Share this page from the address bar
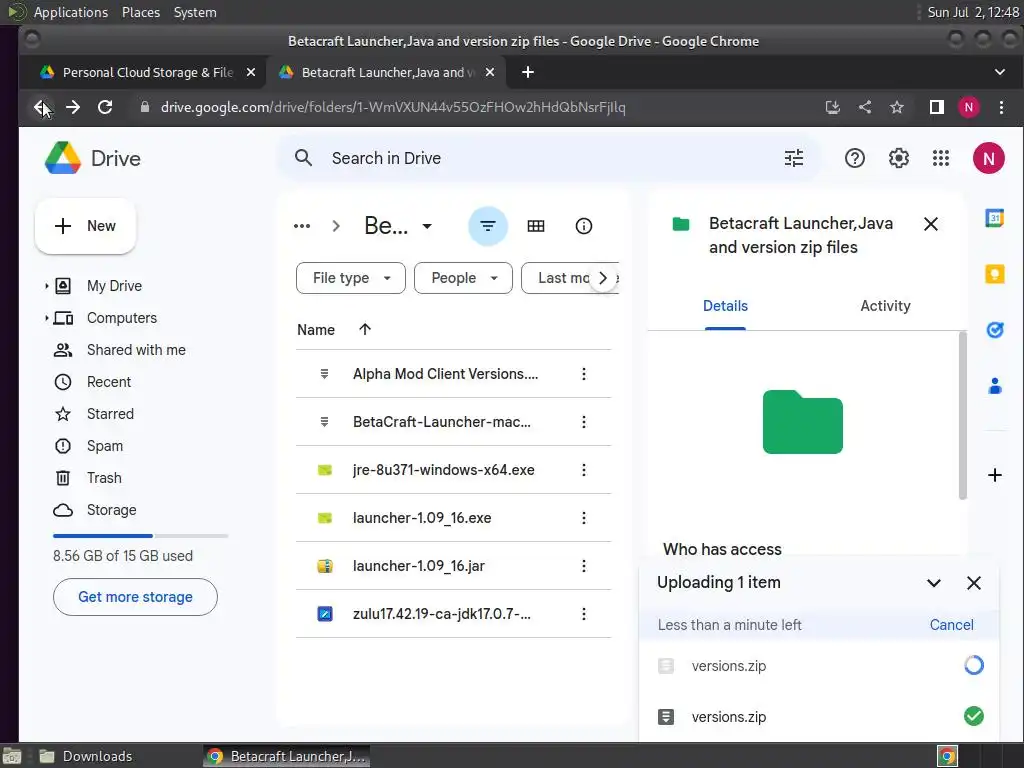Image resolution: width=1024 pixels, height=768 pixels. pos(865,107)
